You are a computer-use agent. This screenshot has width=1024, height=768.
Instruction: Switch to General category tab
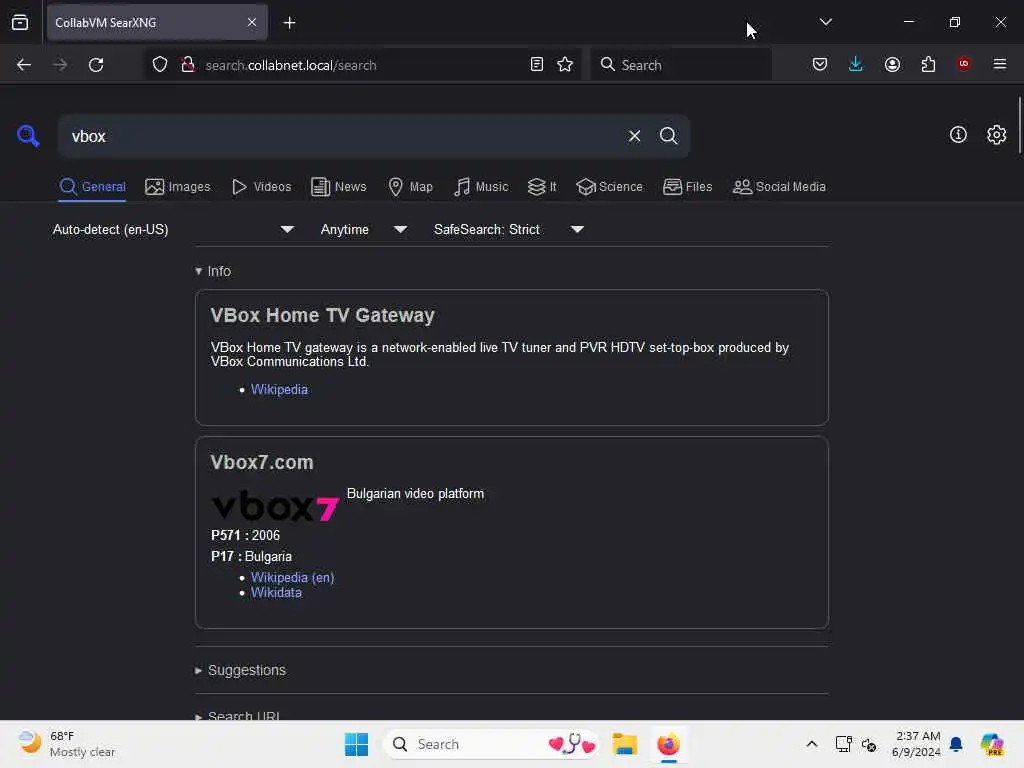point(92,187)
